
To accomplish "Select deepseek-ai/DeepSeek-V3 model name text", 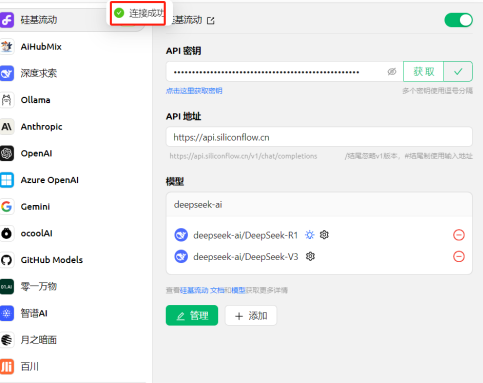I will (x=246, y=257).
